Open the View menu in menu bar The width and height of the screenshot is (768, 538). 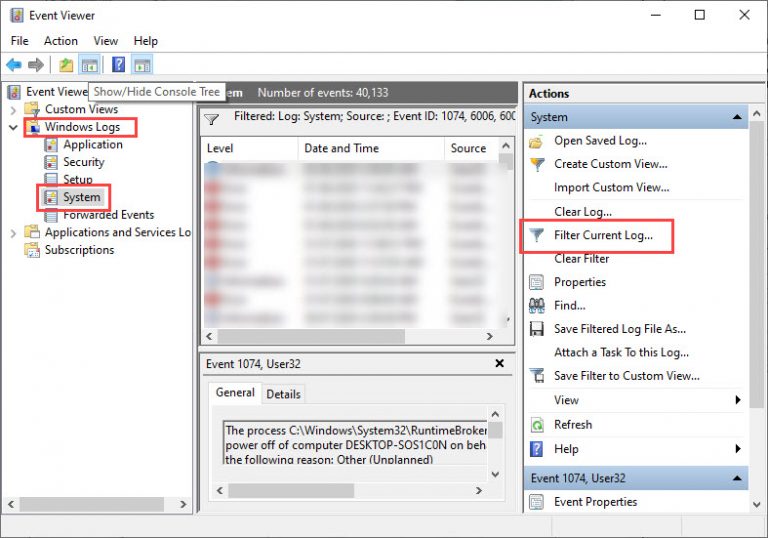coord(106,41)
